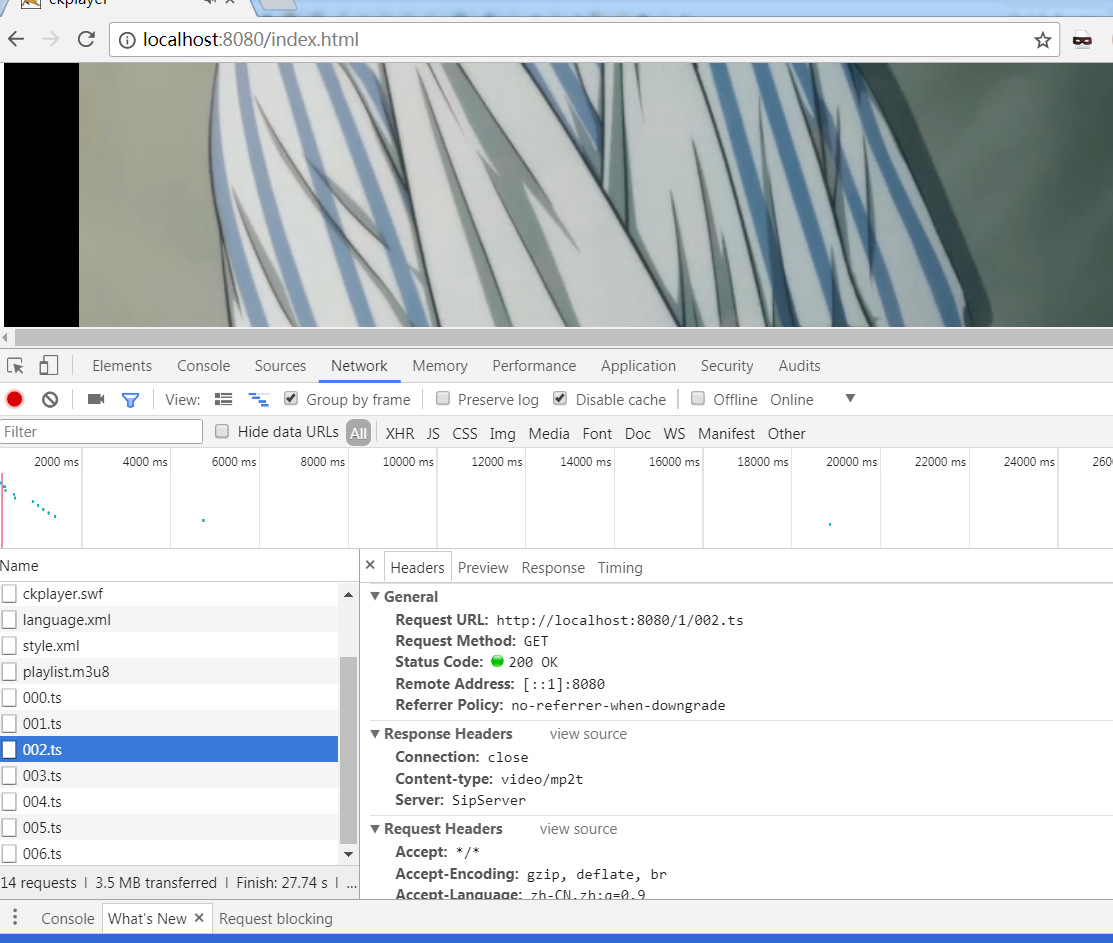Open the Security tab
This screenshot has width=1113, height=943.
coord(727,365)
